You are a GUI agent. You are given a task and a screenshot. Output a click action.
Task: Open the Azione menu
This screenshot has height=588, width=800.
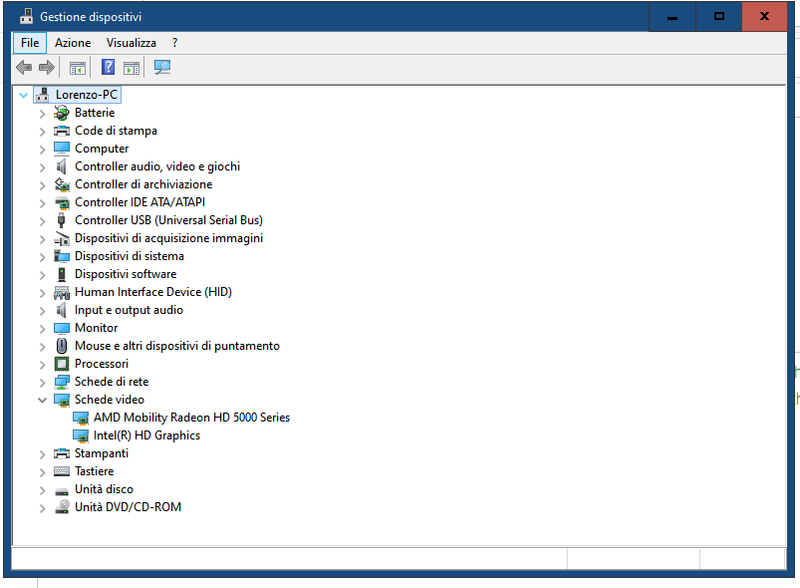click(73, 43)
